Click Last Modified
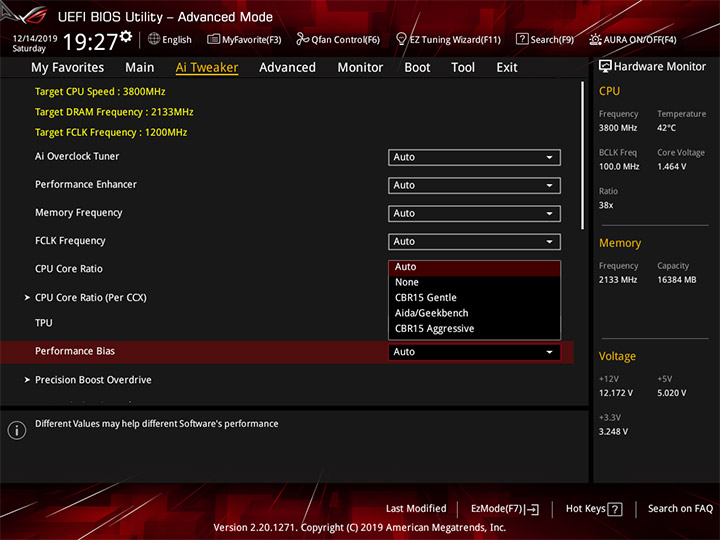The height and width of the screenshot is (540, 720). tap(416, 509)
